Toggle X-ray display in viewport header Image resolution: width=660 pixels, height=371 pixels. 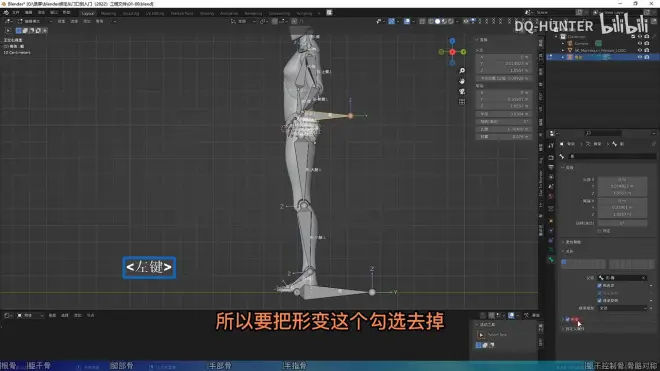[422, 21]
